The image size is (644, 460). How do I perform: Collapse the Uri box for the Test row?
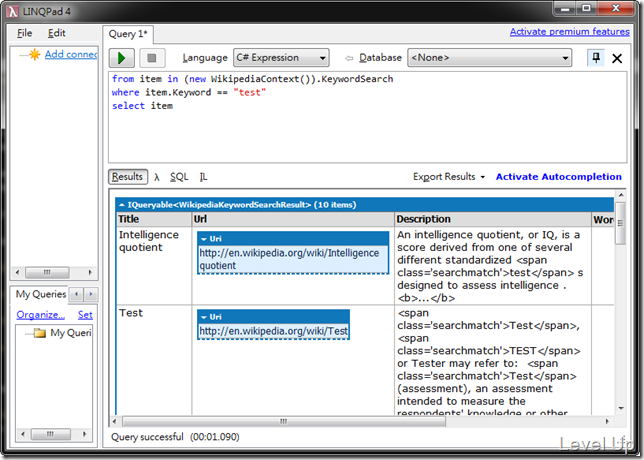204,317
